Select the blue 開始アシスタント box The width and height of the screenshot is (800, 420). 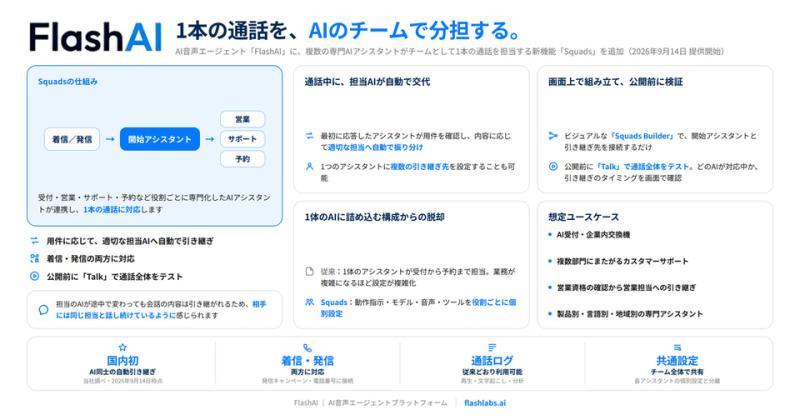click(x=160, y=139)
